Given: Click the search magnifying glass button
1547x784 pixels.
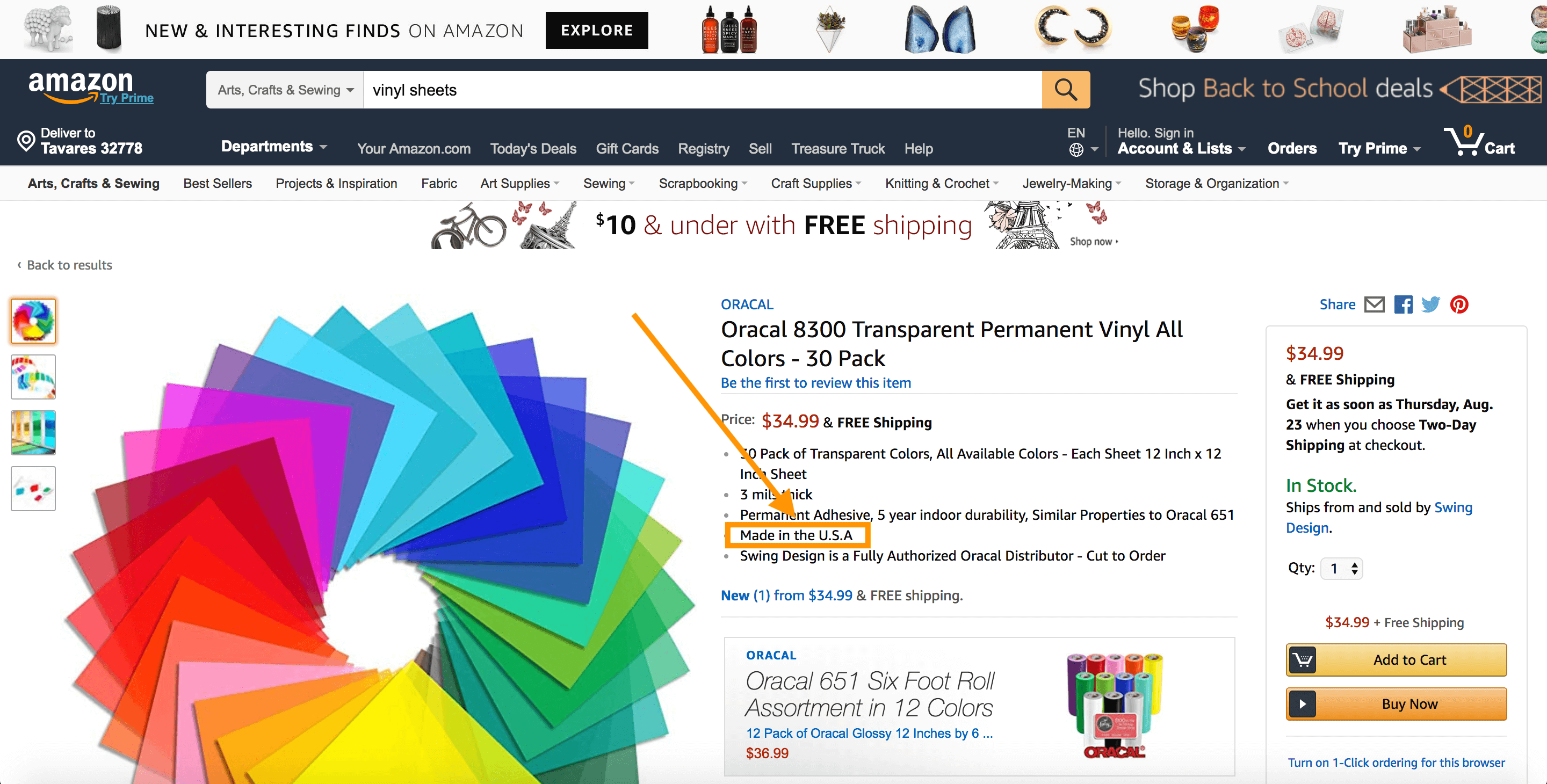Looking at the screenshot, I should tap(1065, 90).
